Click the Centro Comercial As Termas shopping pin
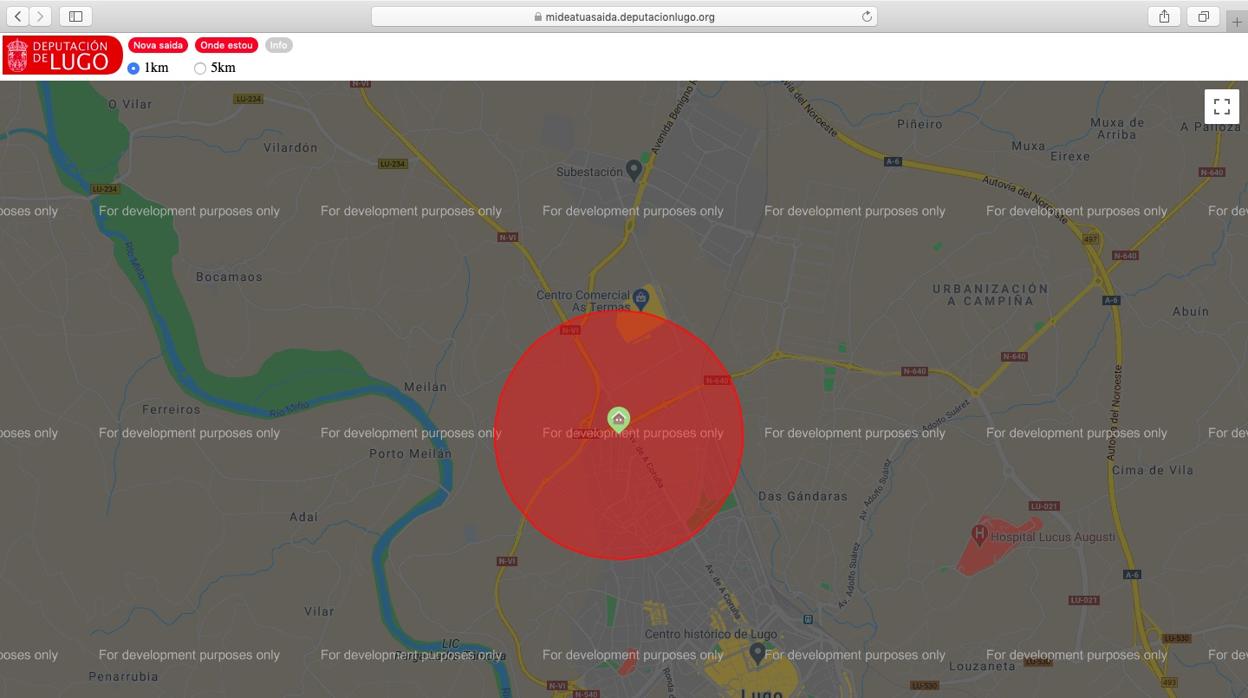This screenshot has height=698, width=1248. click(x=641, y=297)
